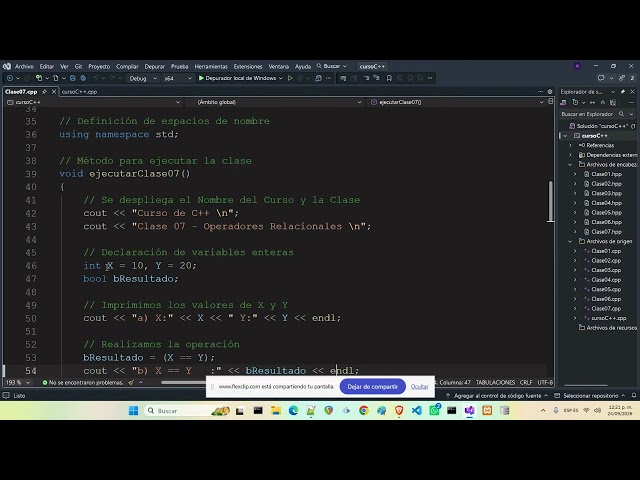Select the Solución "cursoC++" node

pyautogui.click(x=603, y=126)
